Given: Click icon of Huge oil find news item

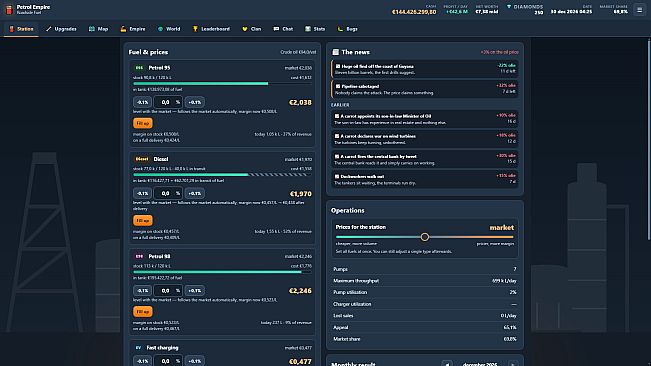Looking at the screenshot, I should pyautogui.click(x=338, y=66).
